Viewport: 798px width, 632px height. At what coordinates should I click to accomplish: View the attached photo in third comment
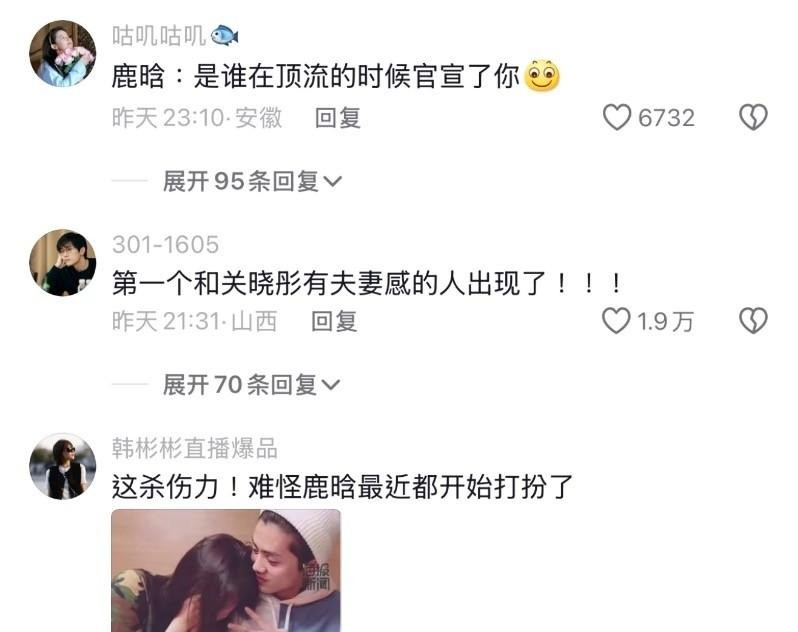tap(226, 570)
